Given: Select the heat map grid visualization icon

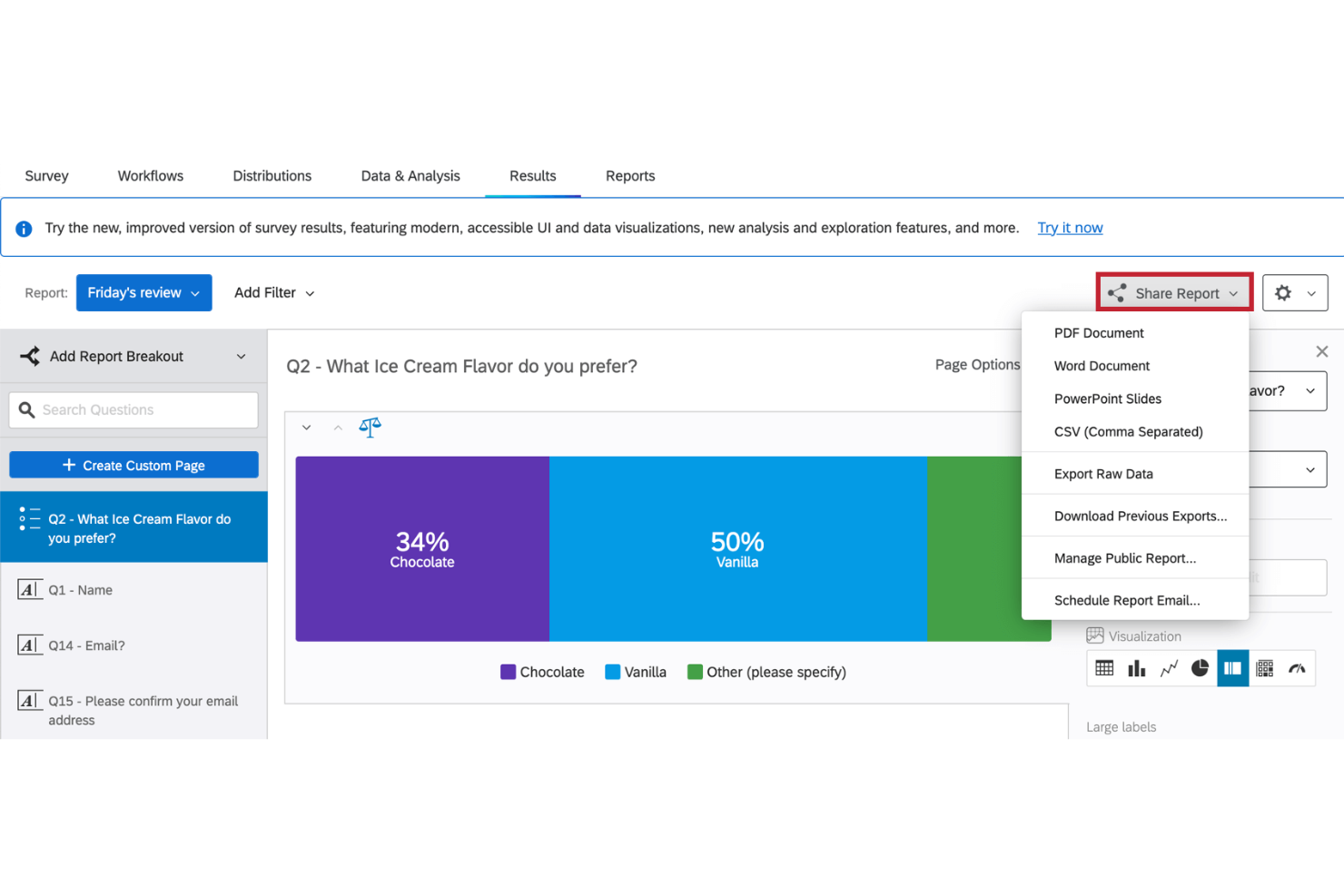Looking at the screenshot, I should tap(1264, 668).
